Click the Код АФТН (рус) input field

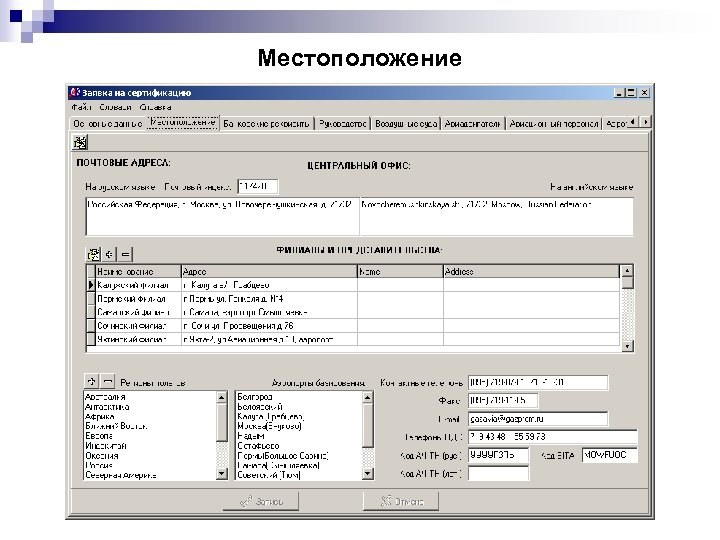pos(498,455)
